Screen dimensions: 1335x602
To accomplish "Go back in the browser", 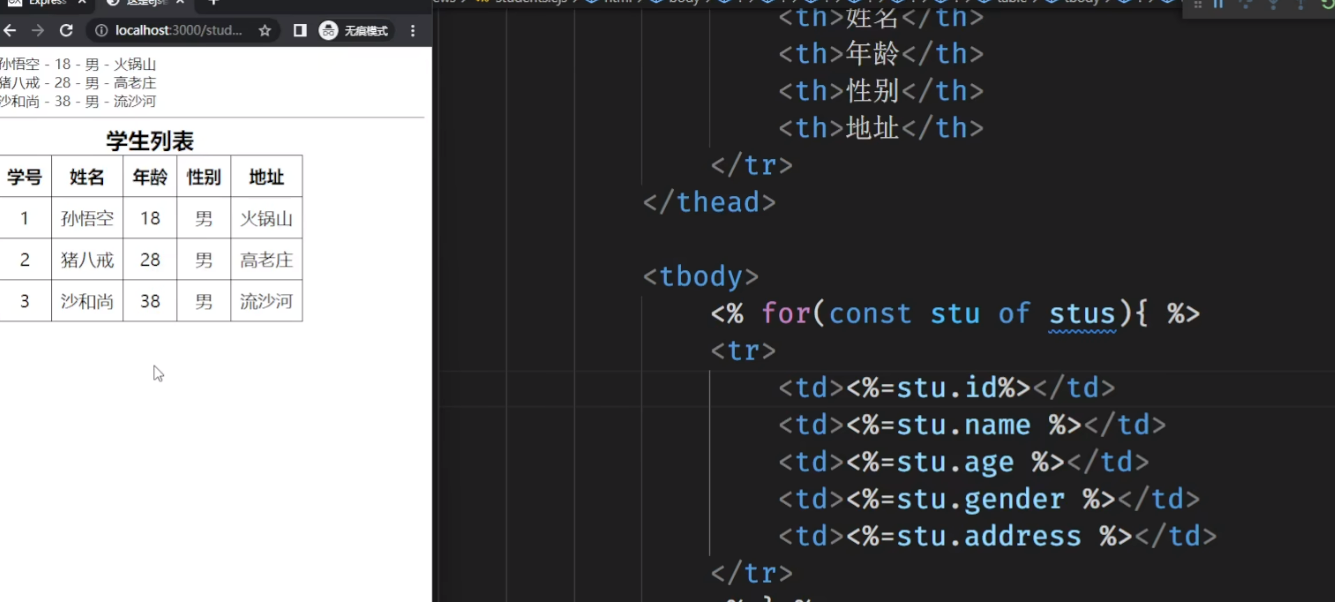I will click(10, 31).
